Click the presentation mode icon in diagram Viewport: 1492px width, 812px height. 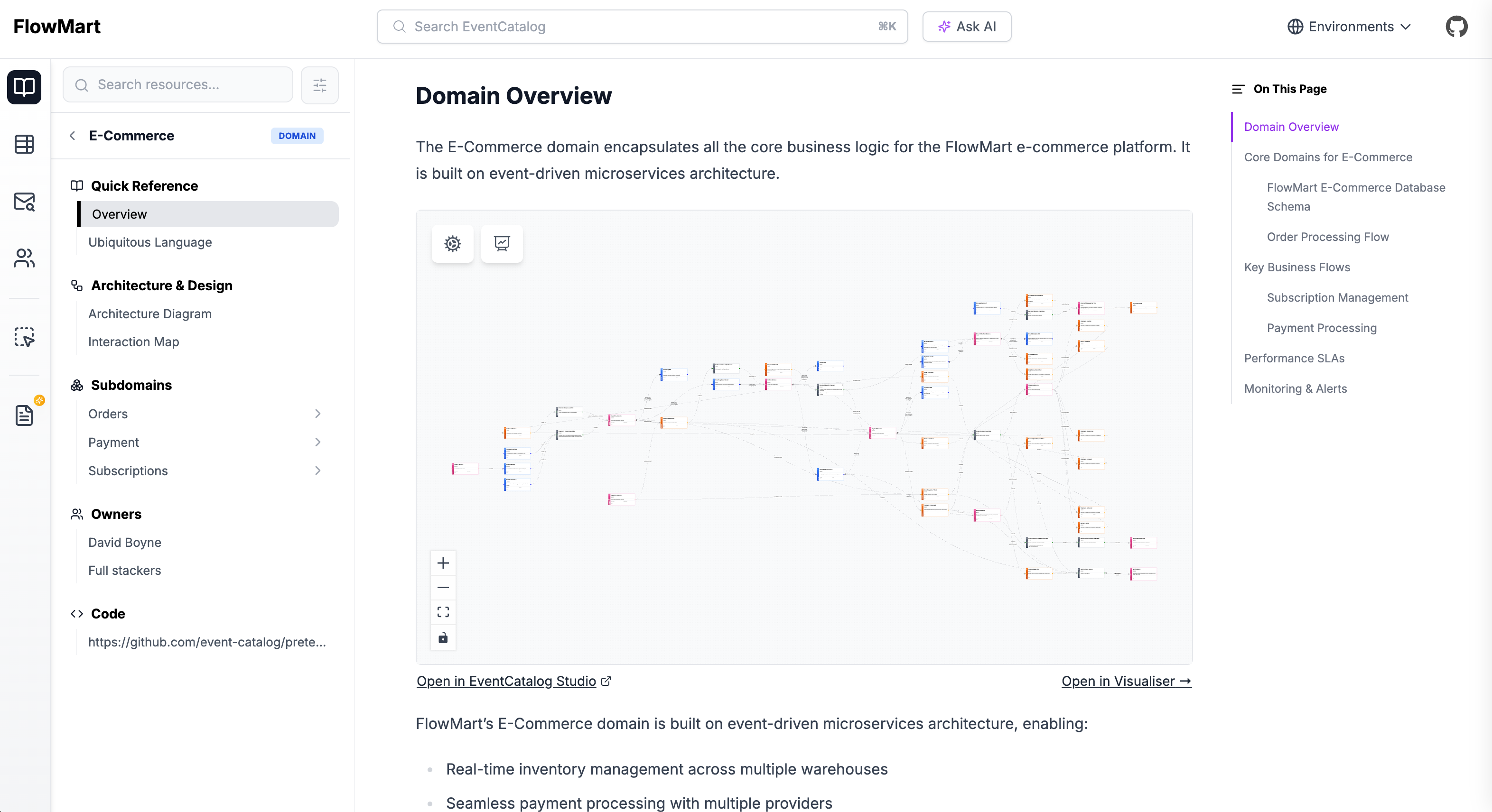(x=502, y=244)
